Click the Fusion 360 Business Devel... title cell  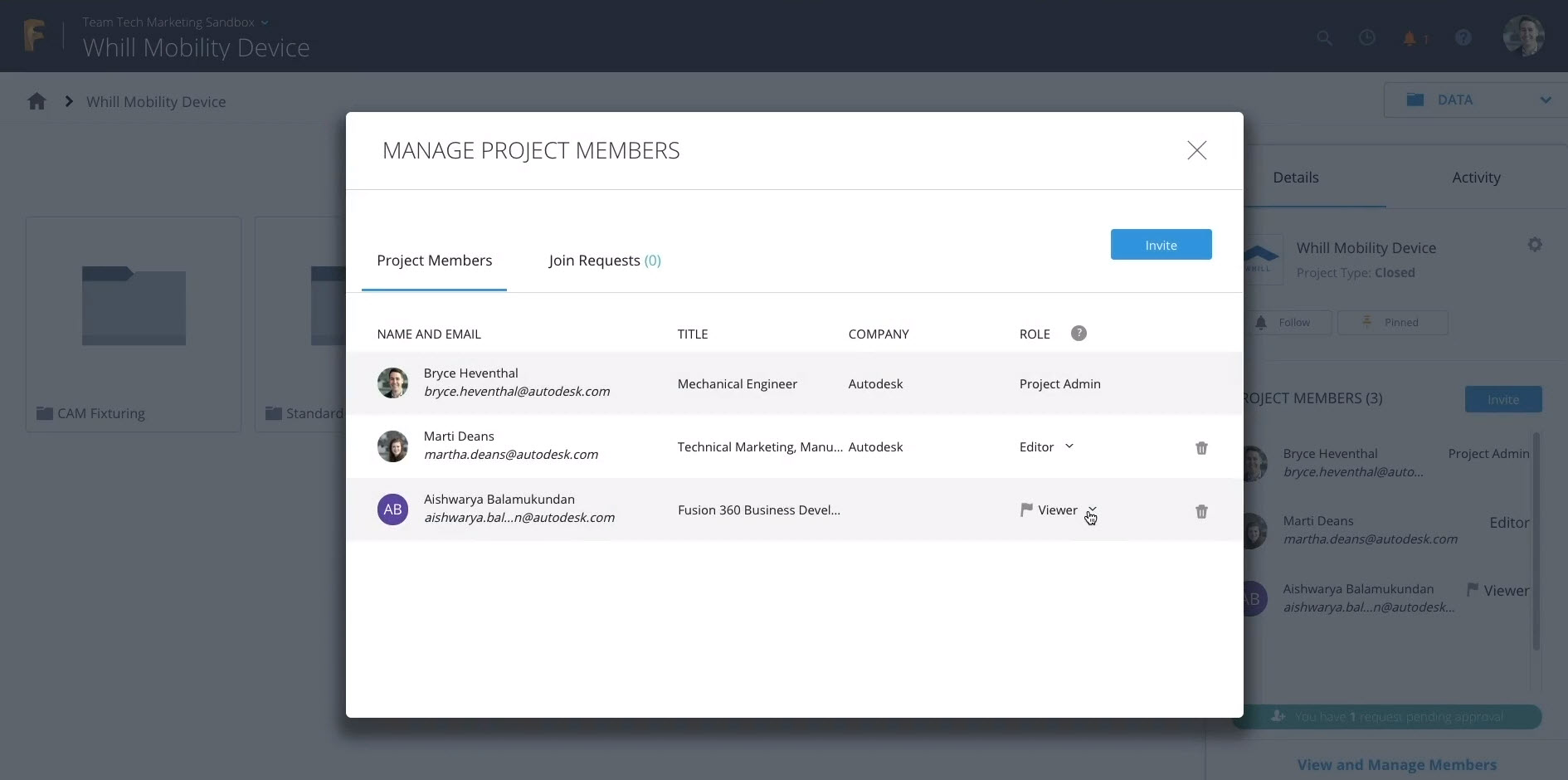[758, 509]
